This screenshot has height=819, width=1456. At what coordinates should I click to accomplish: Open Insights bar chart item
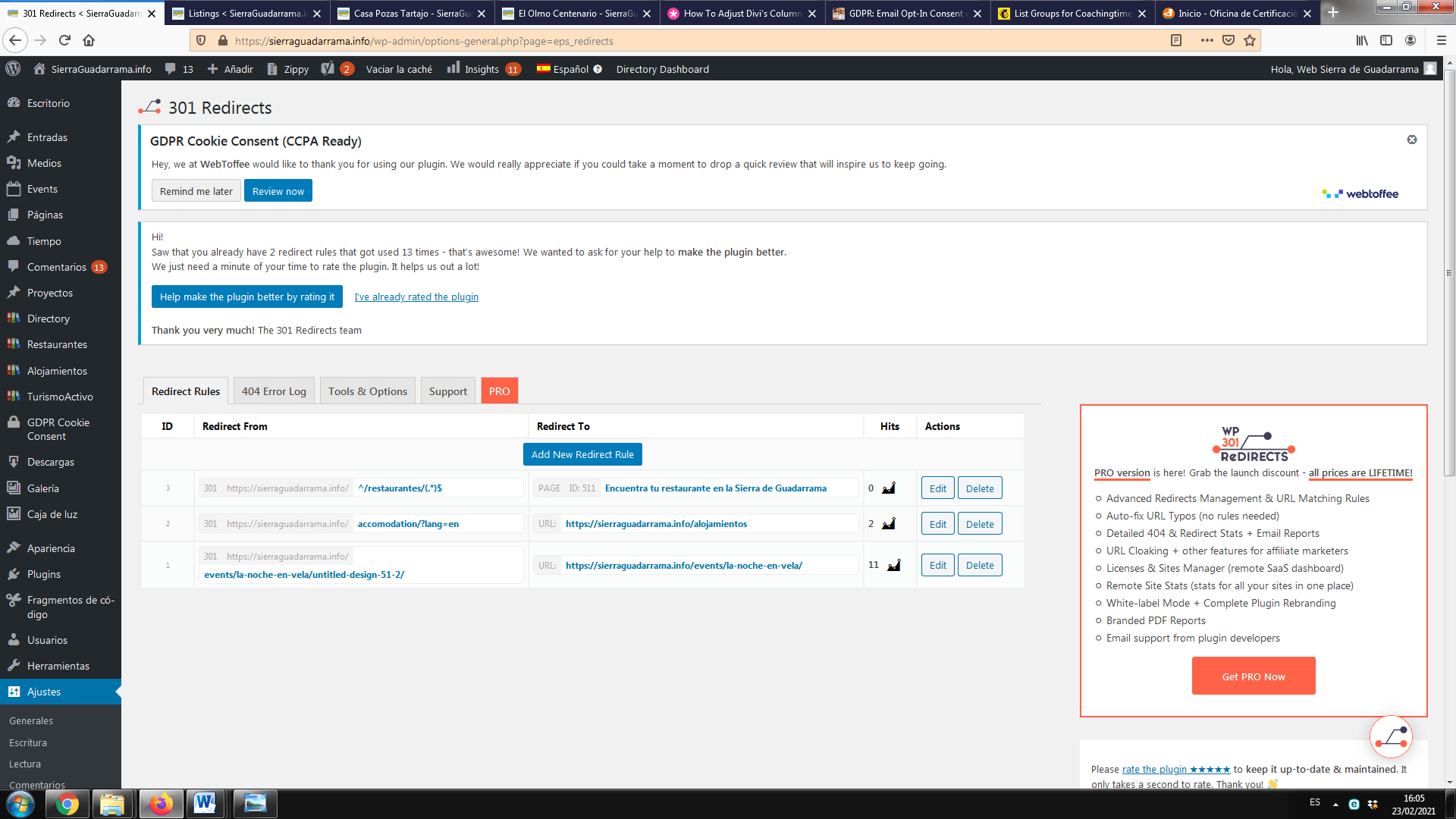coord(482,69)
